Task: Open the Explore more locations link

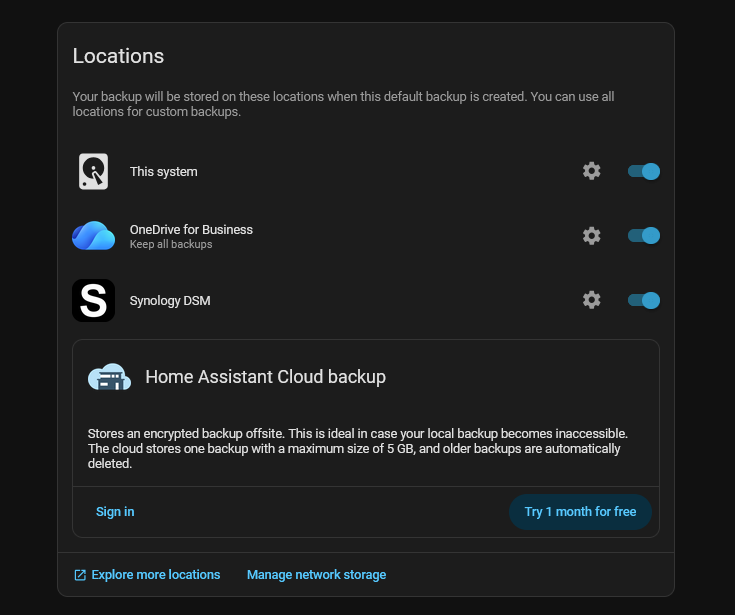Action: coord(155,575)
